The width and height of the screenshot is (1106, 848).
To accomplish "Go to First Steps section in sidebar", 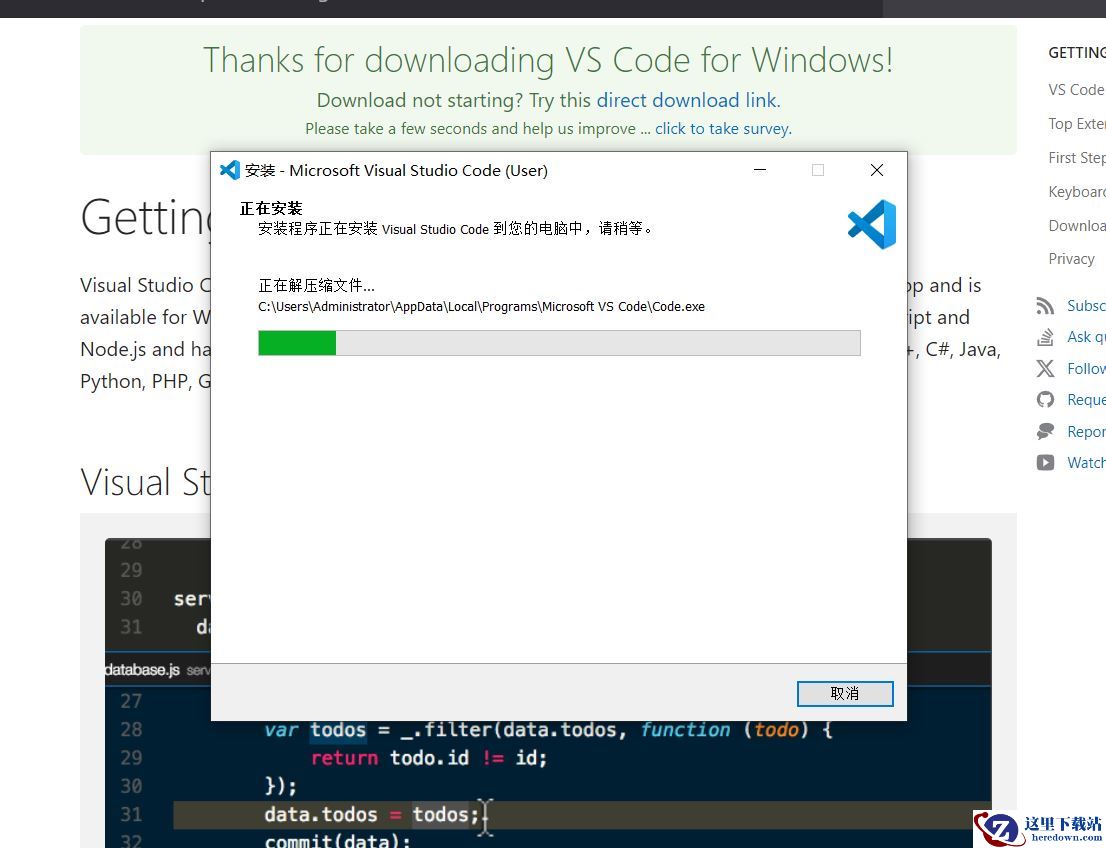I will pyautogui.click(x=1076, y=157).
